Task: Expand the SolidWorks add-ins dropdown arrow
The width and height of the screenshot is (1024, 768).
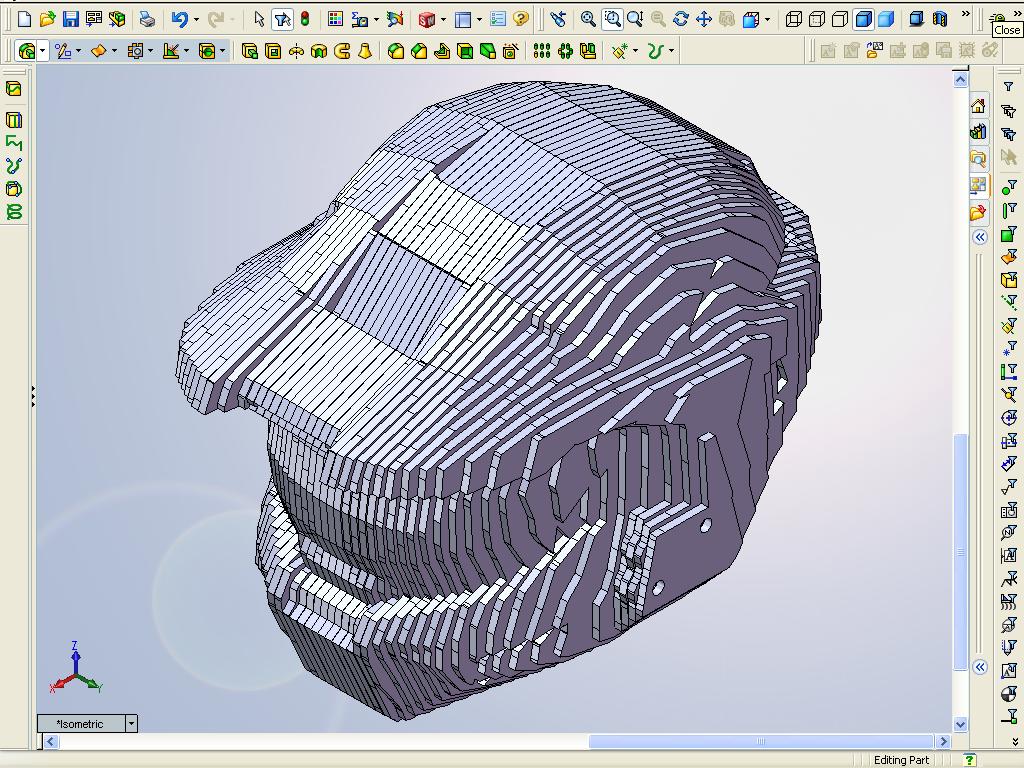Action: pos(443,20)
